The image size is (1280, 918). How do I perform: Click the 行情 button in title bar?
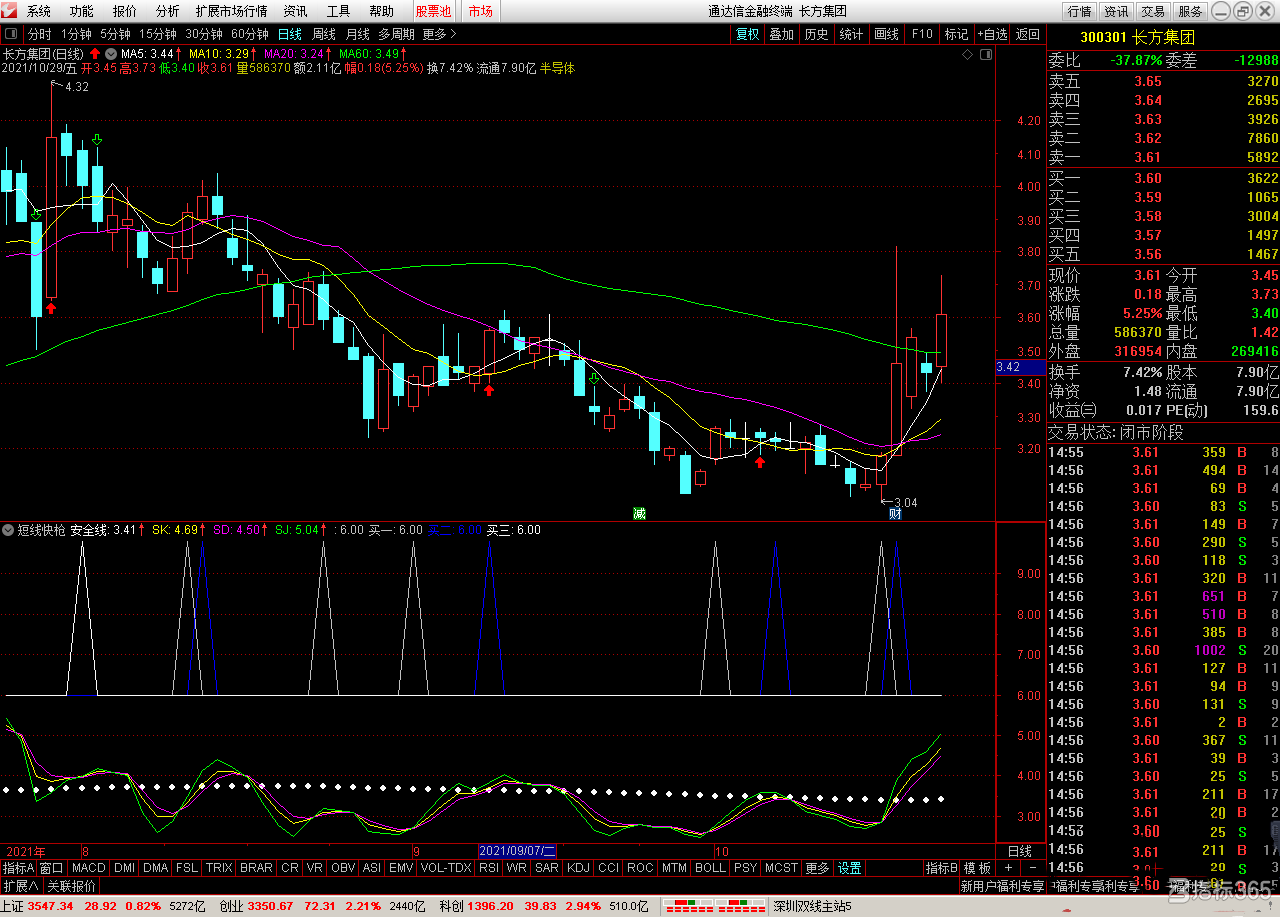pyautogui.click(x=1079, y=11)
